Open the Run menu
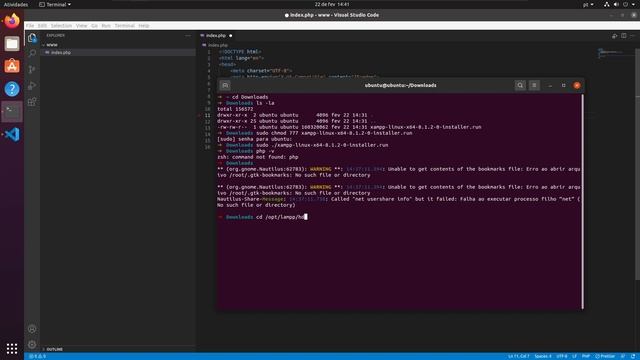Image resolution: width=640 pixels, height=360 pixels. 106,26
